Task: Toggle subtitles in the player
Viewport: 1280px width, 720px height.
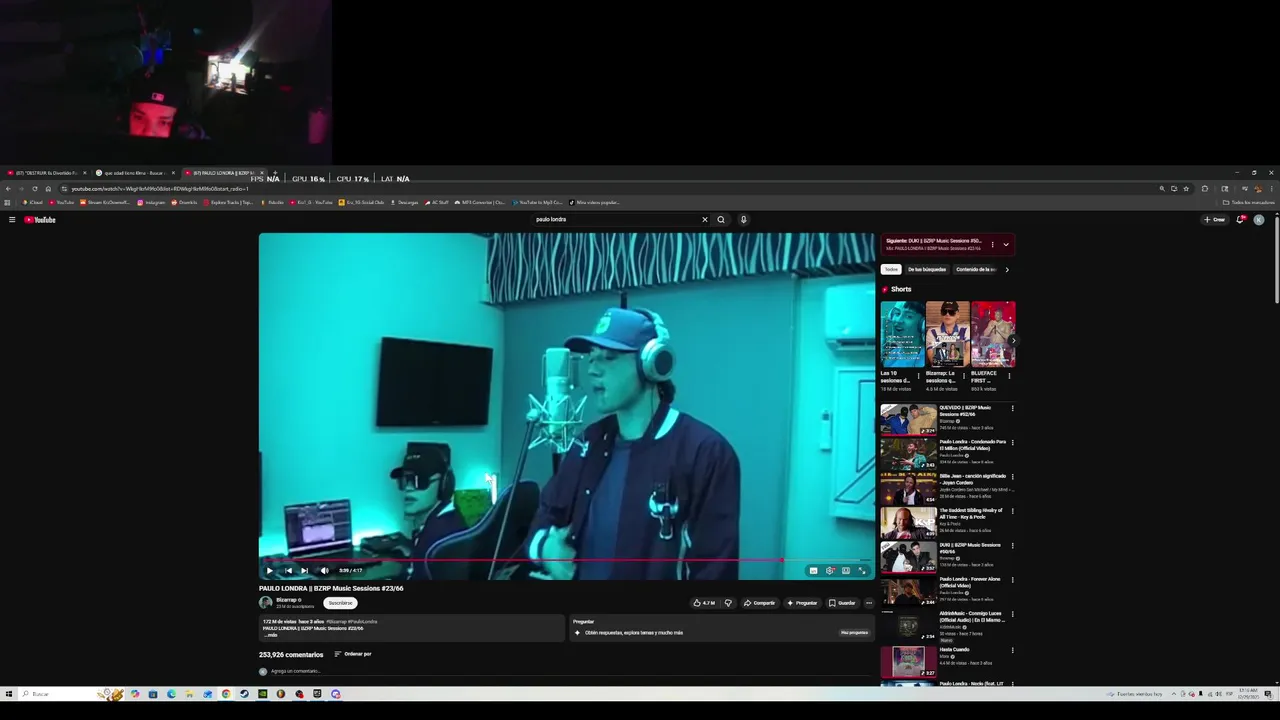Action: (813, 571)
